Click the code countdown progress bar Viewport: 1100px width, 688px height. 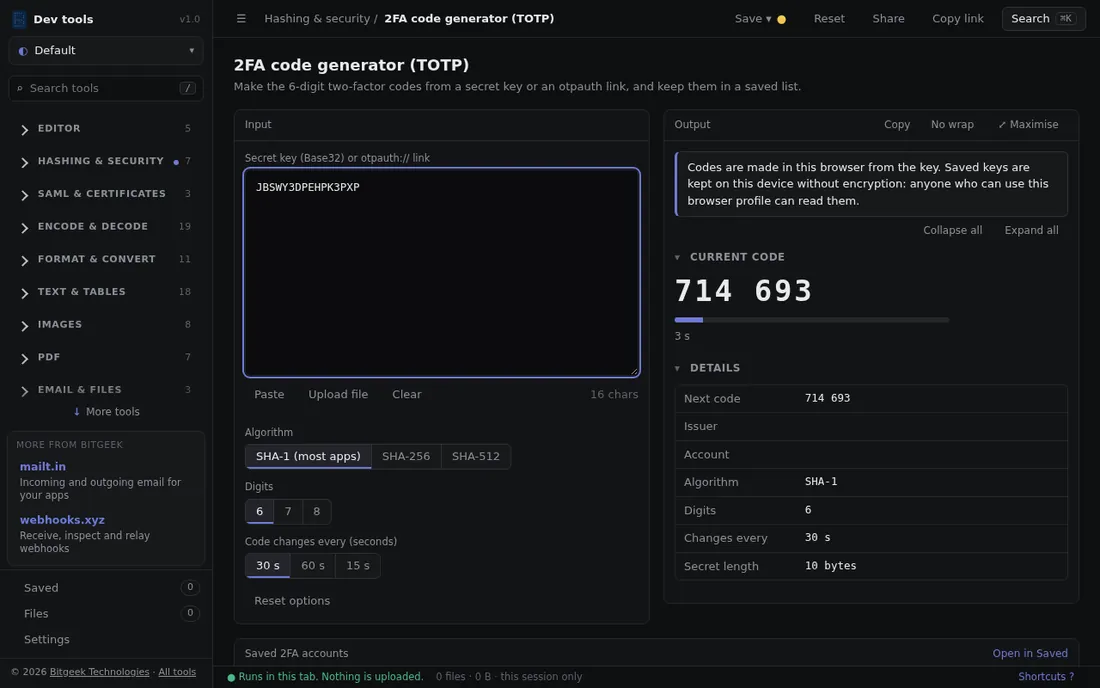pyautogui.click(x=812, y=320)
